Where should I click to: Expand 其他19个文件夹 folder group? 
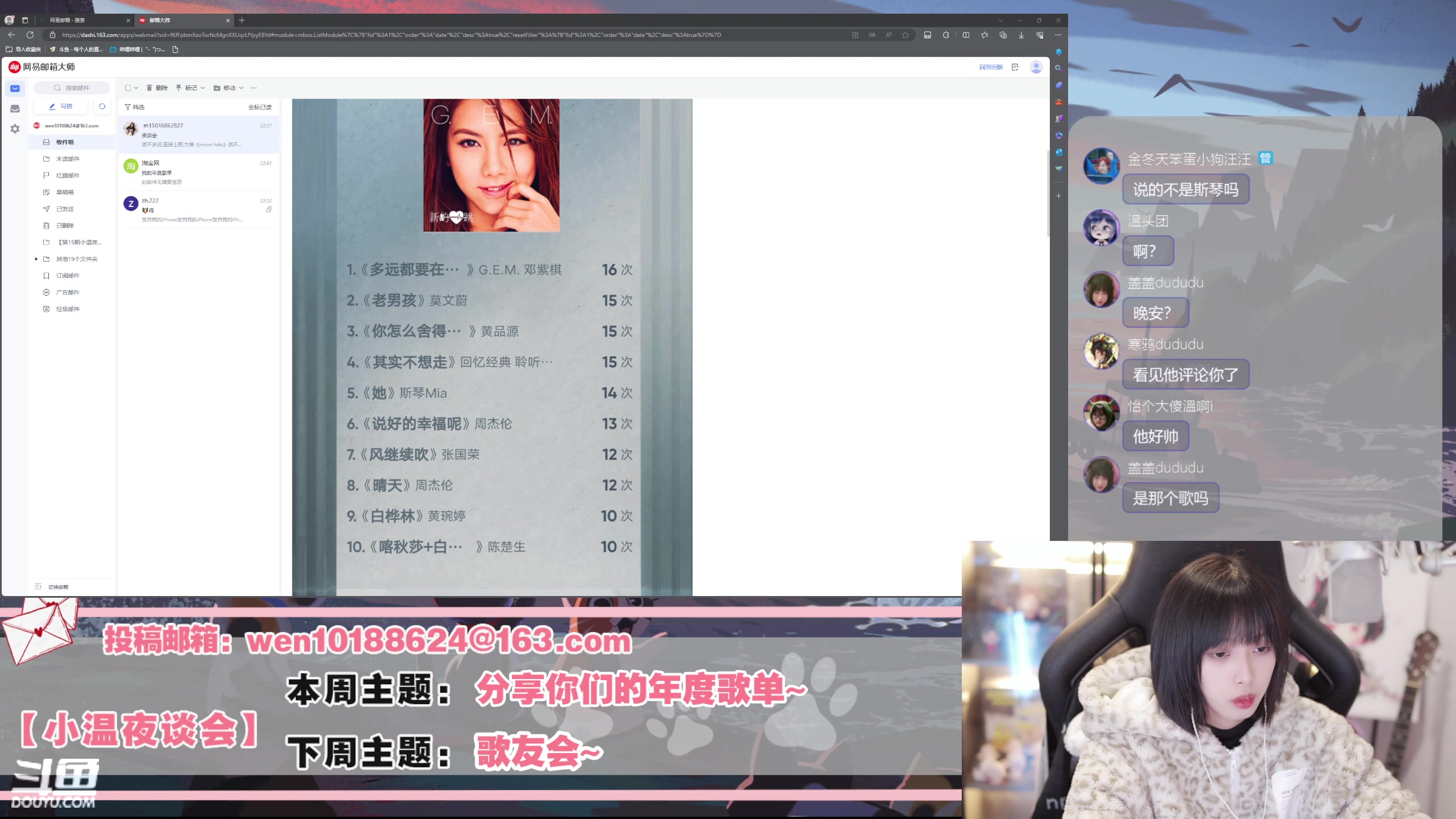click(x=36, y=259)
